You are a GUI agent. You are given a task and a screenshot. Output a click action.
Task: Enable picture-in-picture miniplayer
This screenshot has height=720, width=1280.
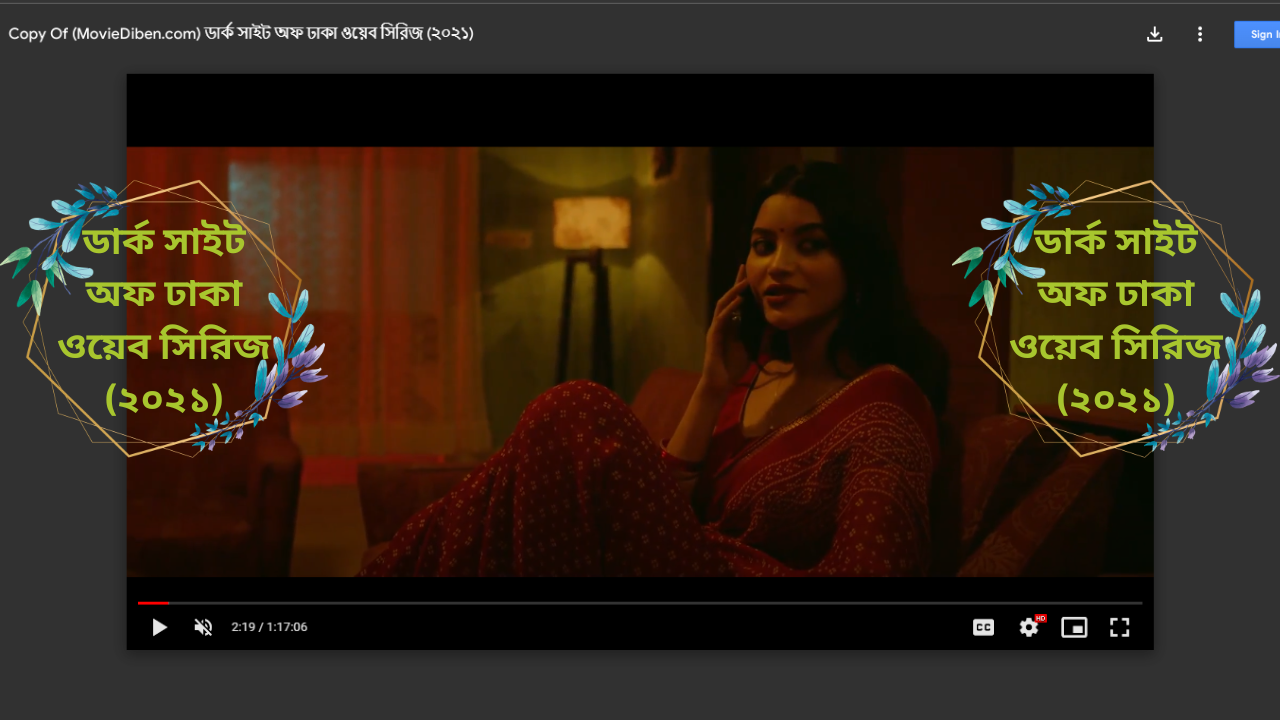(1074, 627)
